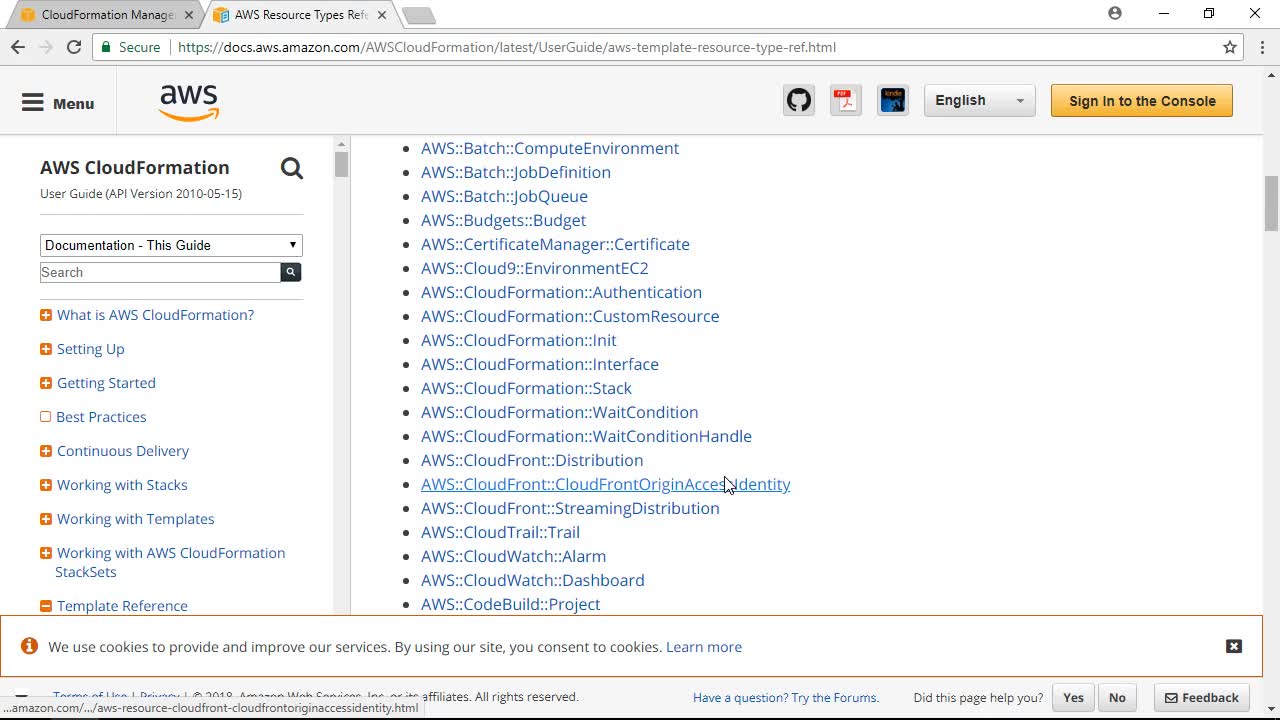
Task: Click the sidebar scrollbar thumb
Action: coord(341,164)
